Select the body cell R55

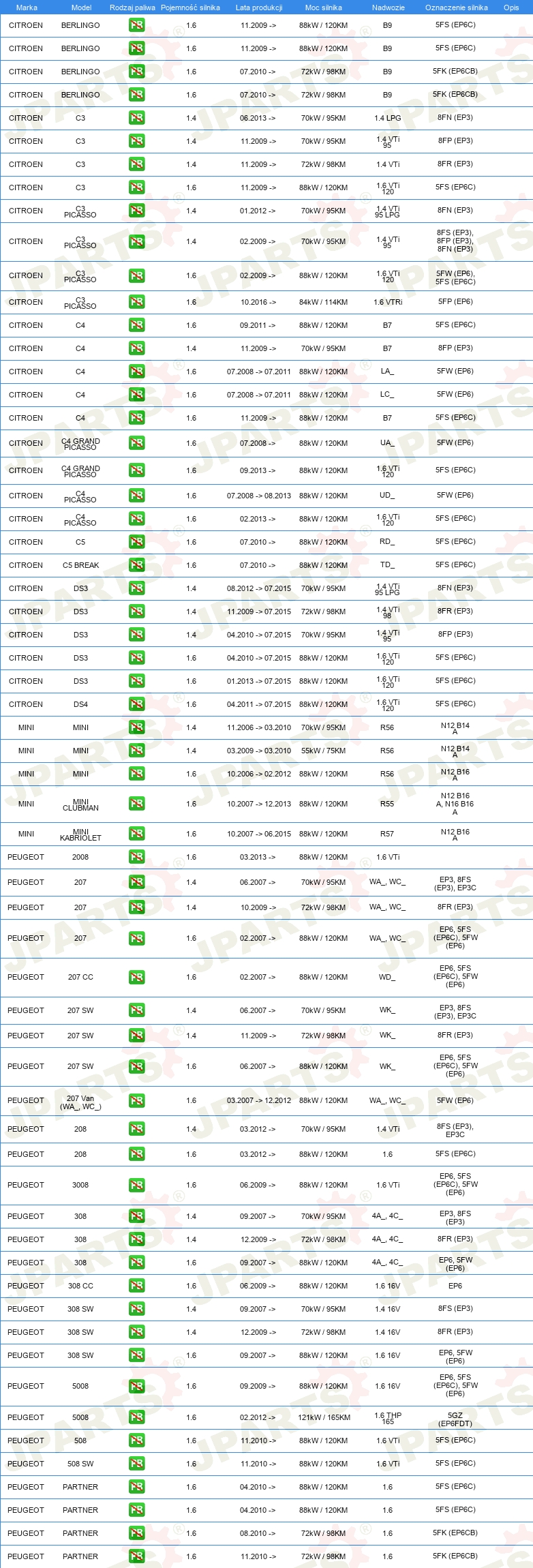coord(387,804)
